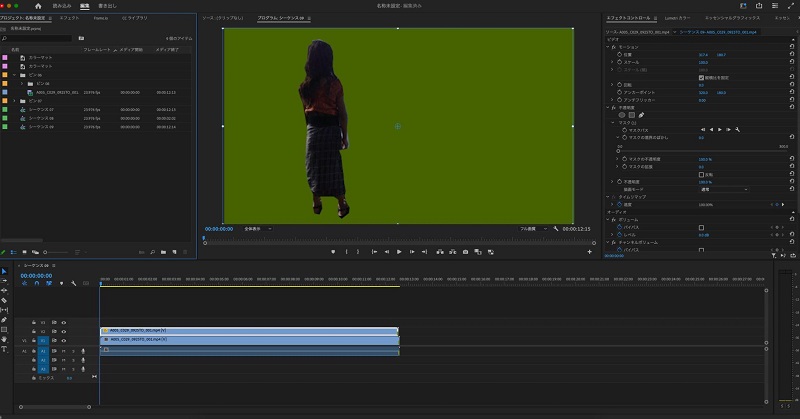Create a new bin from search bar icon

click(x=81, y=38)
